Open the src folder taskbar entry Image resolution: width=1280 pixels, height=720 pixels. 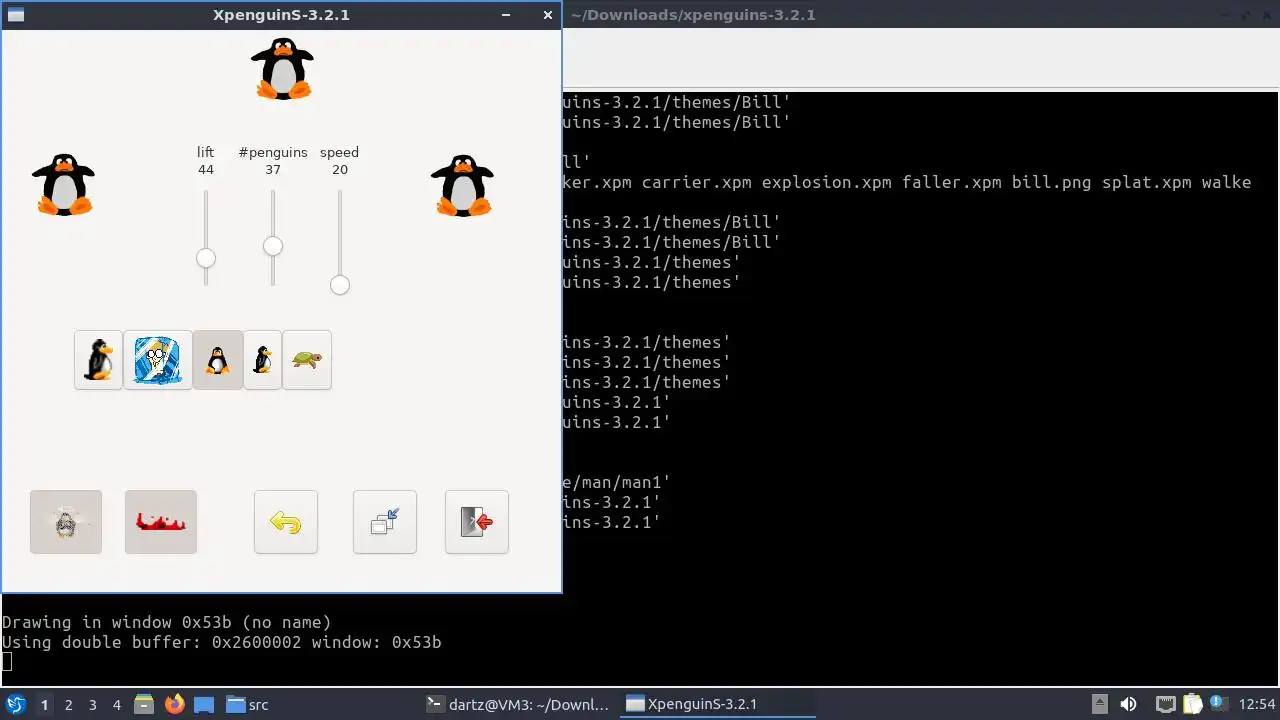click(x=247, y=704)
